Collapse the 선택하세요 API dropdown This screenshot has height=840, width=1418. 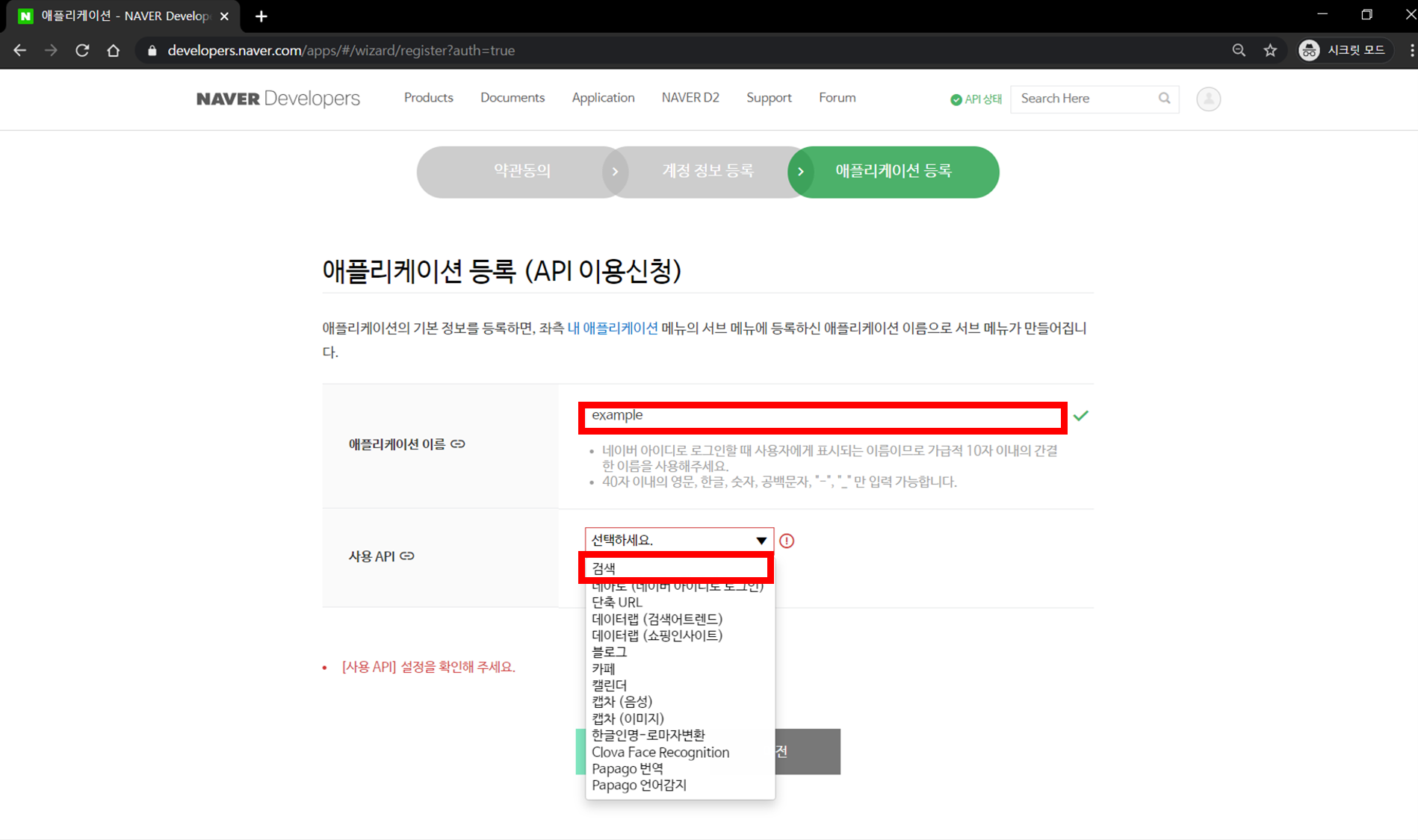pos(679,540)
